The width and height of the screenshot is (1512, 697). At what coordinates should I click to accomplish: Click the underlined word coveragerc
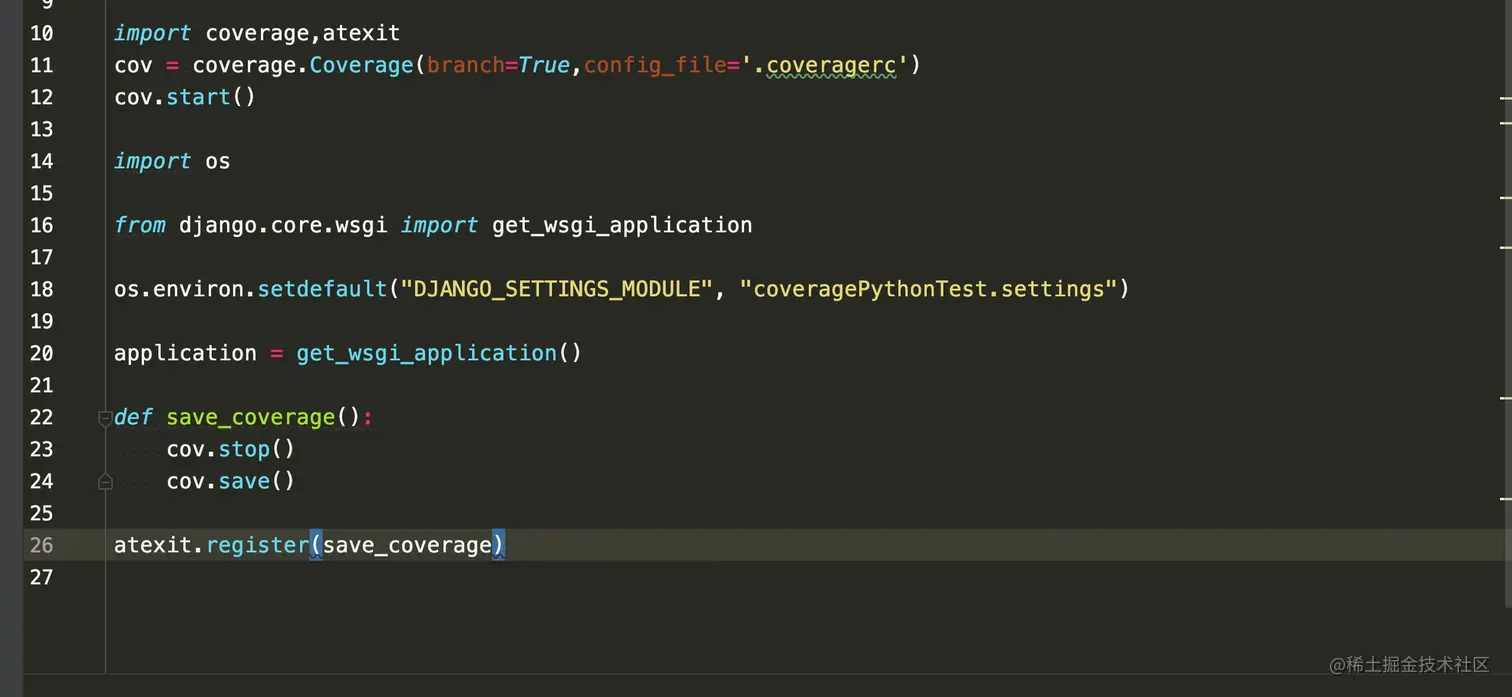point(830,65)
